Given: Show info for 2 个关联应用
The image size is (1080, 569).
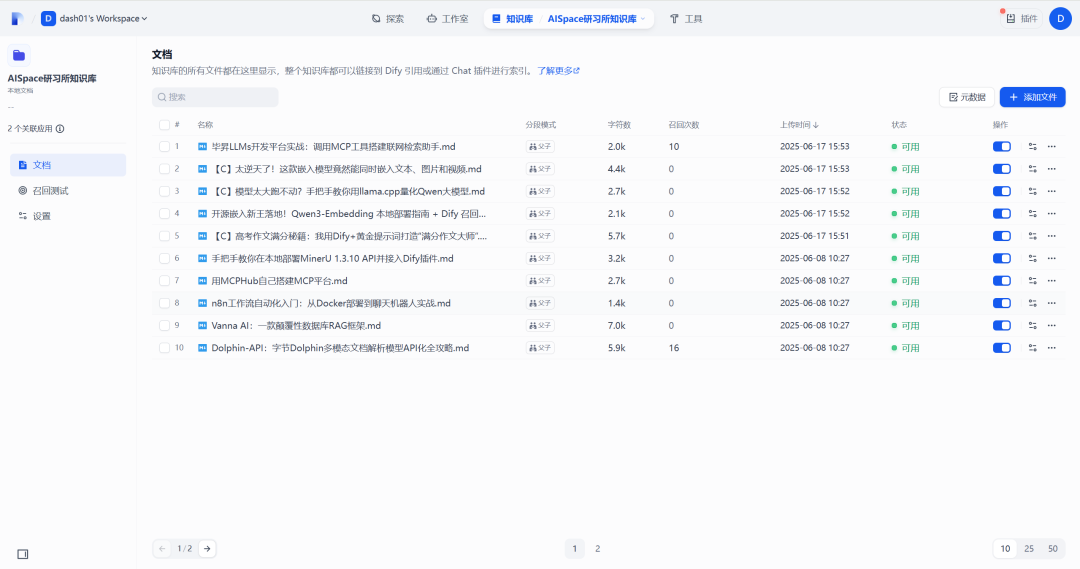Looking at the screenshot, I should tap(60, 129).
